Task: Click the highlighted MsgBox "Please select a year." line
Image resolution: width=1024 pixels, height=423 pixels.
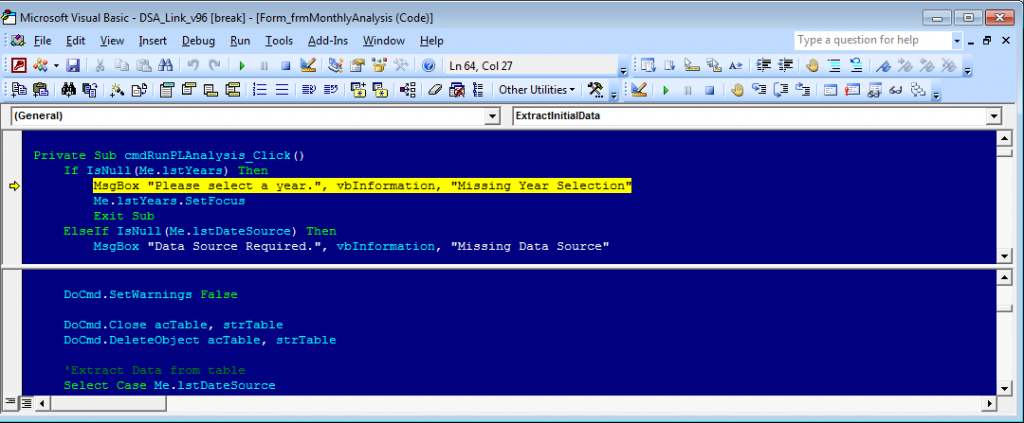Action: (362, 186)
